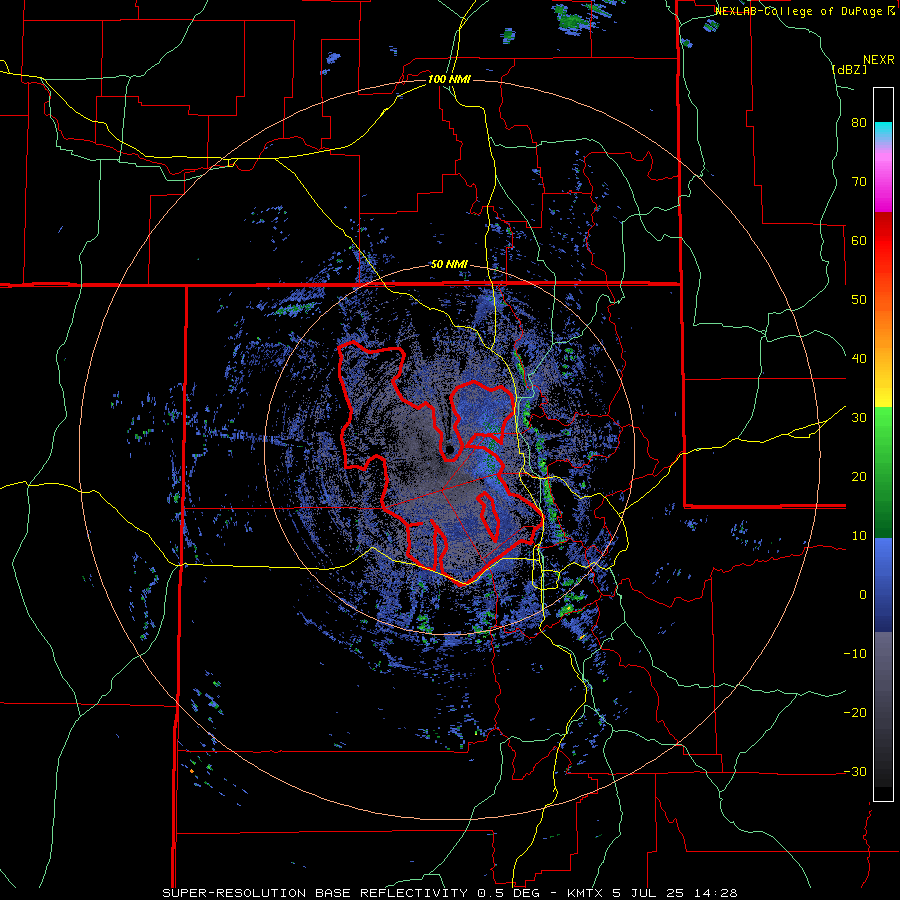Click the 0 value on the dBZ scale
This screenshot has width=900, height=900.
click(863, 595)
